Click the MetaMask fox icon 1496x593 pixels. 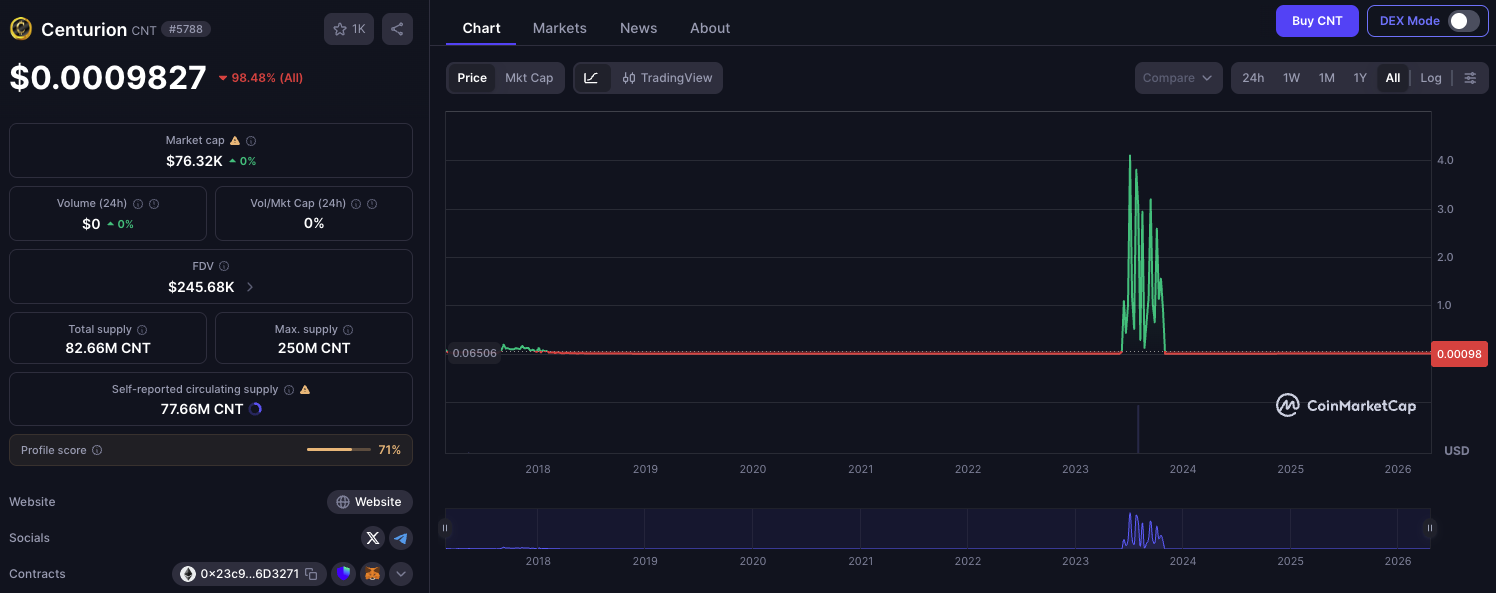pos(372,574)
